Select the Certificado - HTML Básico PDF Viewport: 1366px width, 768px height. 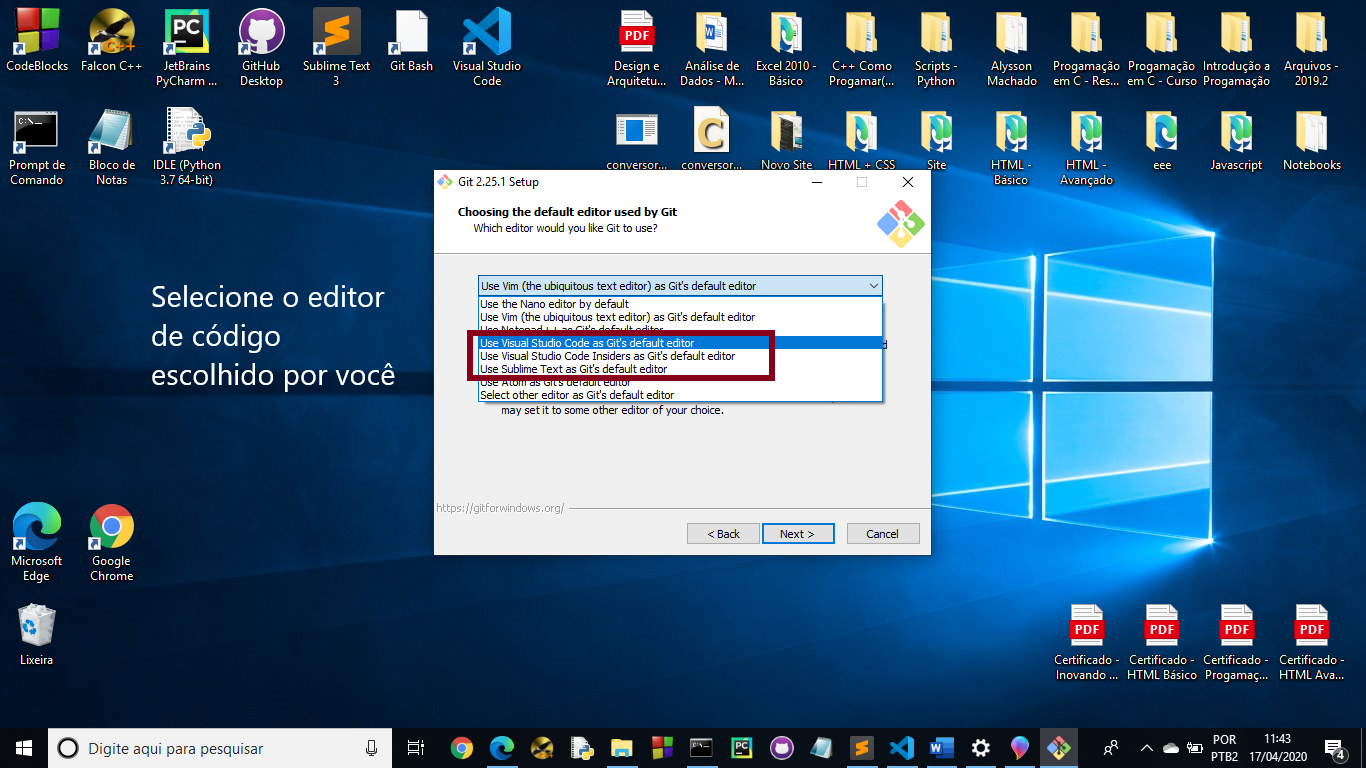[x=1161, y=642]
